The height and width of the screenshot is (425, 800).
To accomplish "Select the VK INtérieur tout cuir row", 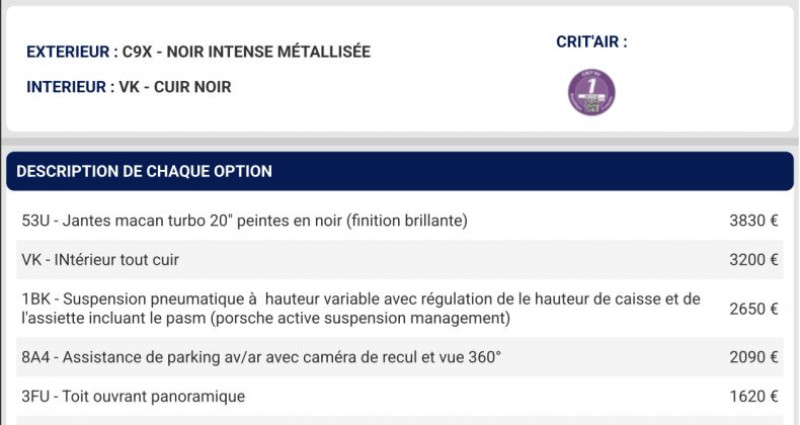I will tap(399, 260).
